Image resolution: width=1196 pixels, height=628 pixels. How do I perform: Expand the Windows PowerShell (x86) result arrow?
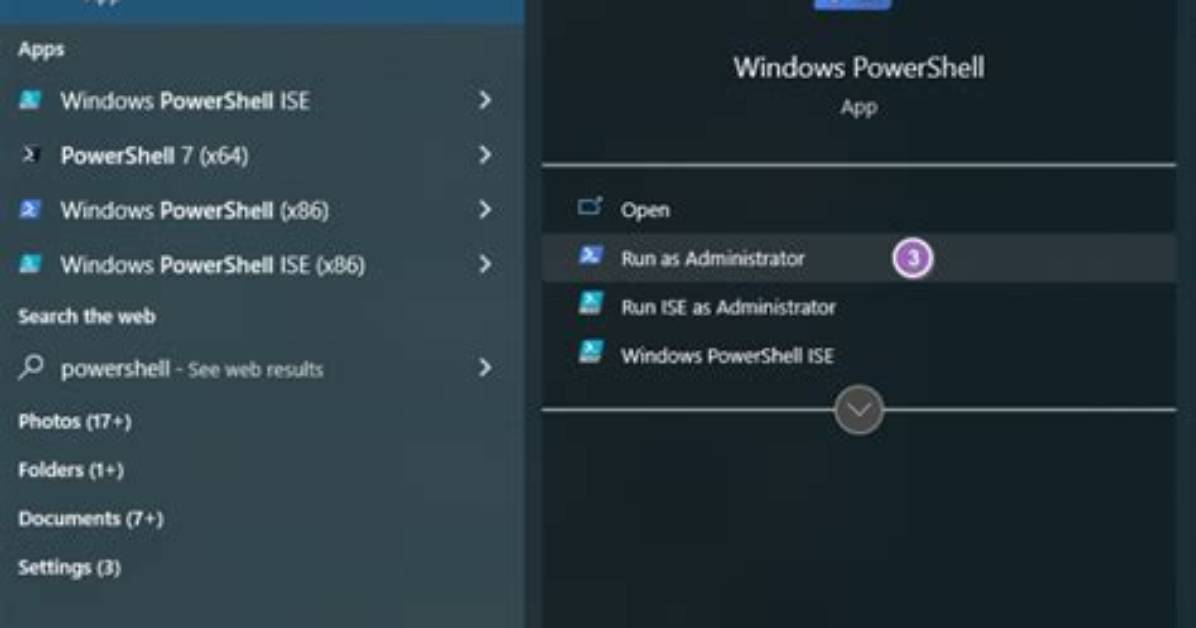click(485, 210)
